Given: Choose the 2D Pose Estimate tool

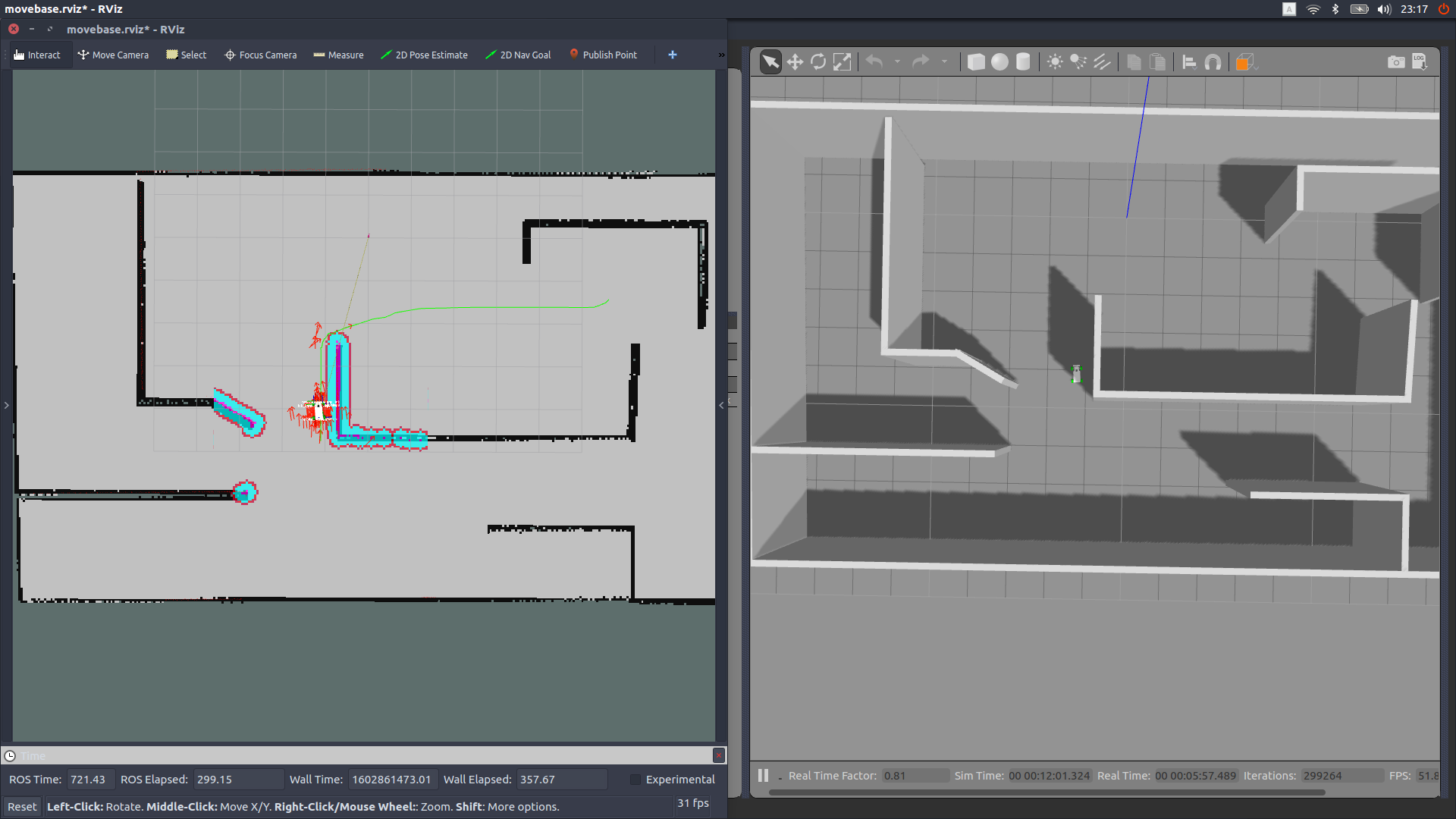Looking at the screenshot, I should [x=424, y=55].
